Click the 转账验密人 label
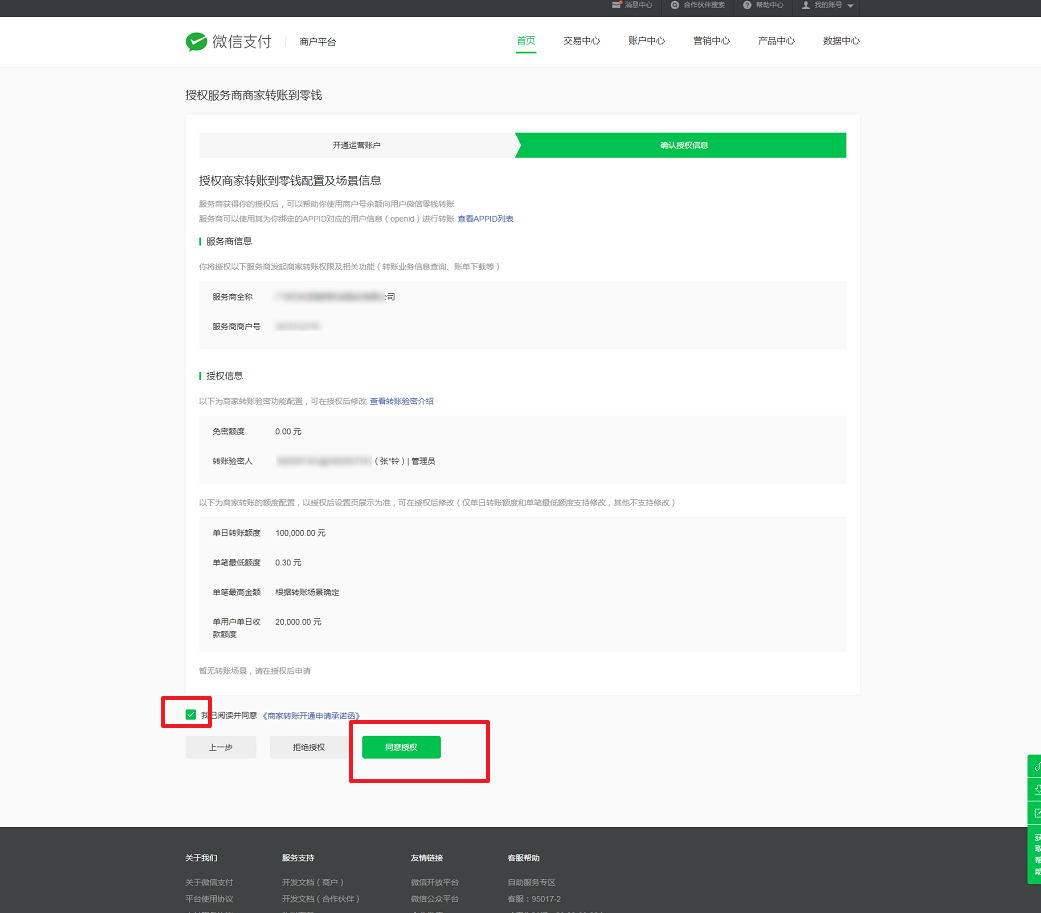Screen dimensions: 1041x913 pyautogui.click(x=232, y=461)
